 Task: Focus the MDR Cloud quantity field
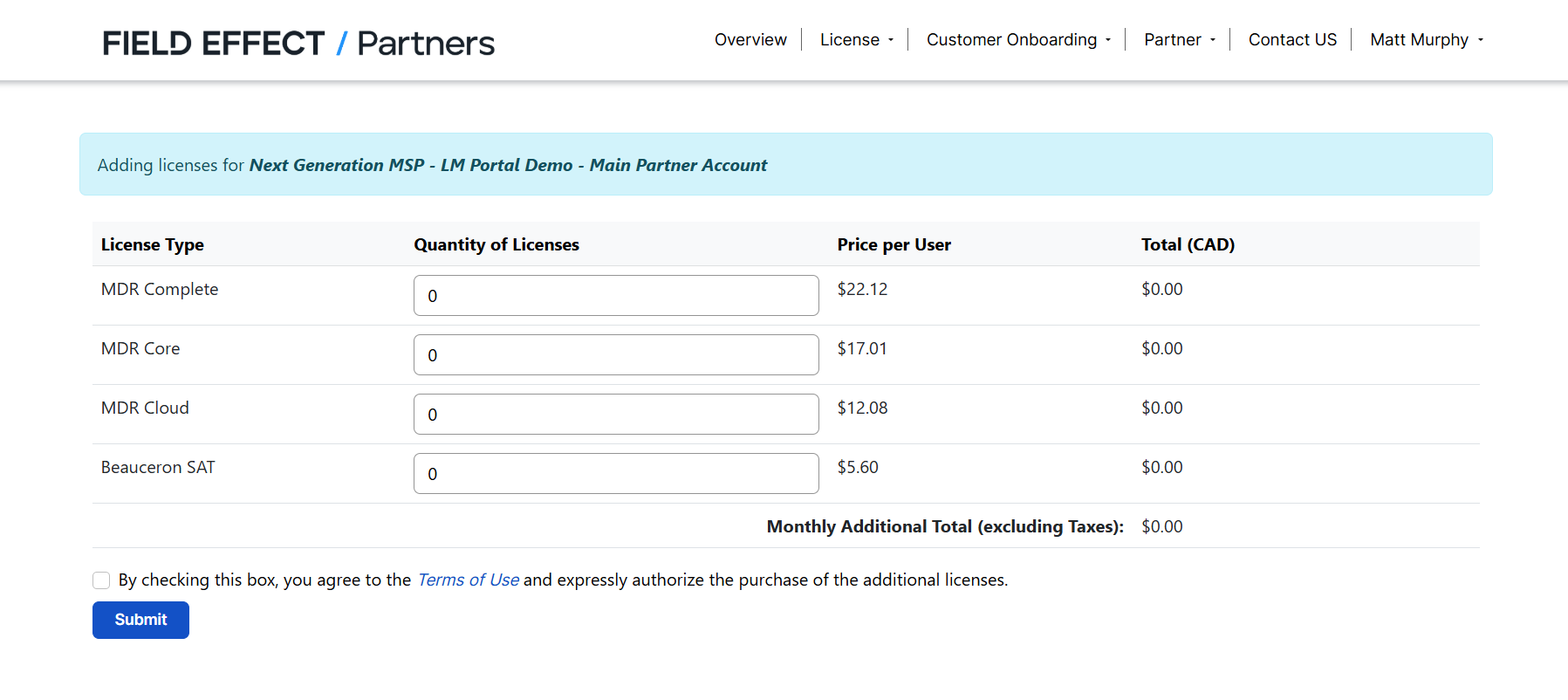[x=616, y=415]
